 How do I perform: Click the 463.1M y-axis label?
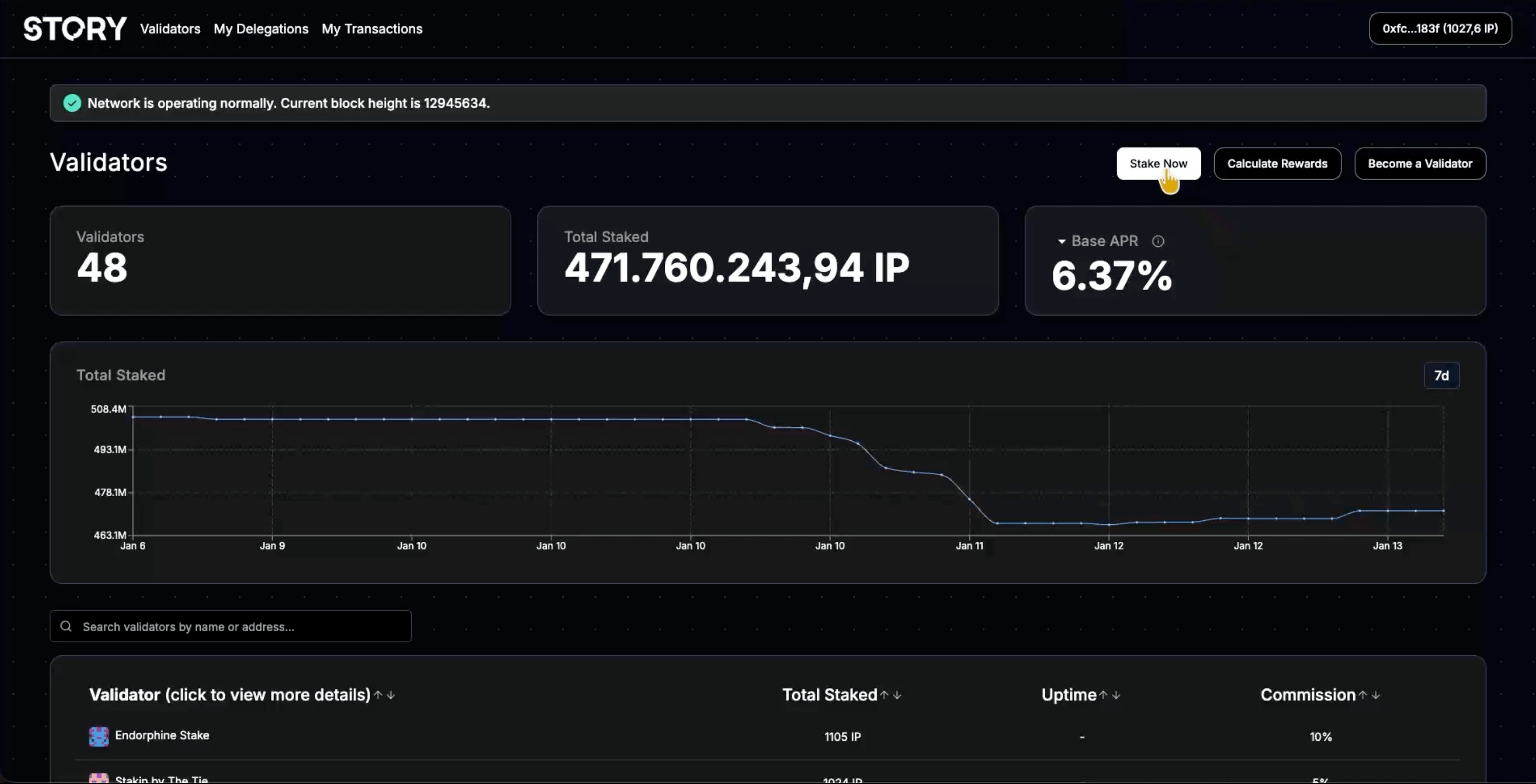[x=110, y=535]
